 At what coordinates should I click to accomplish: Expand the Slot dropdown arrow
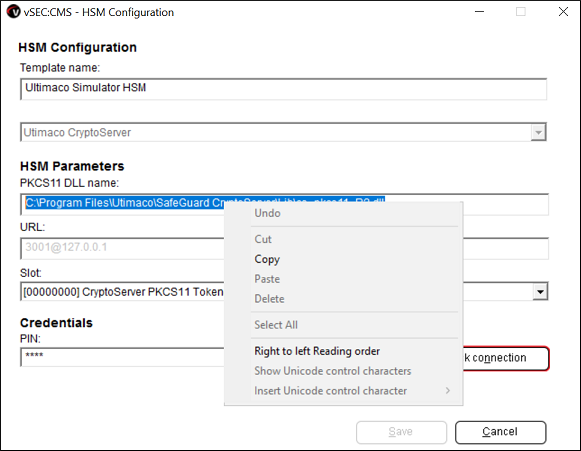[540, 292]
